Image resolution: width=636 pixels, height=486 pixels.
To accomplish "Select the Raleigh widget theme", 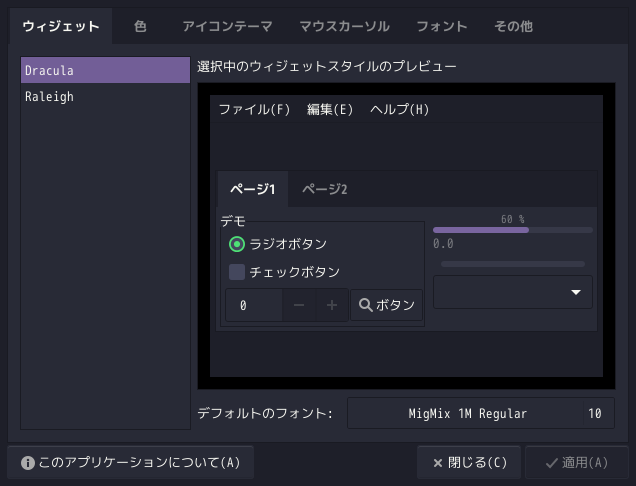I will click(x=105, y=97).
